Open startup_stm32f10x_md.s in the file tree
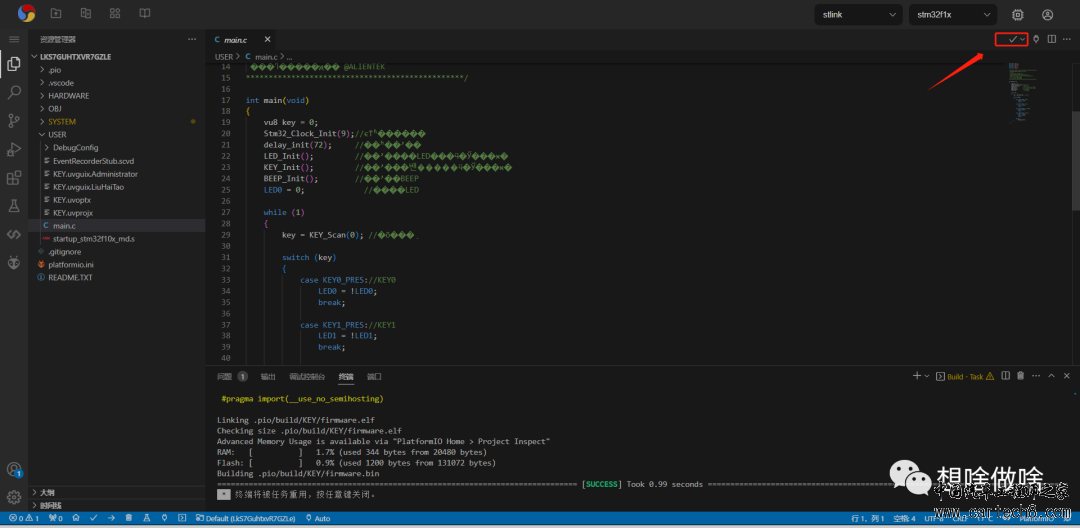This screenshot has height=528, width=1080. [116, 238]
